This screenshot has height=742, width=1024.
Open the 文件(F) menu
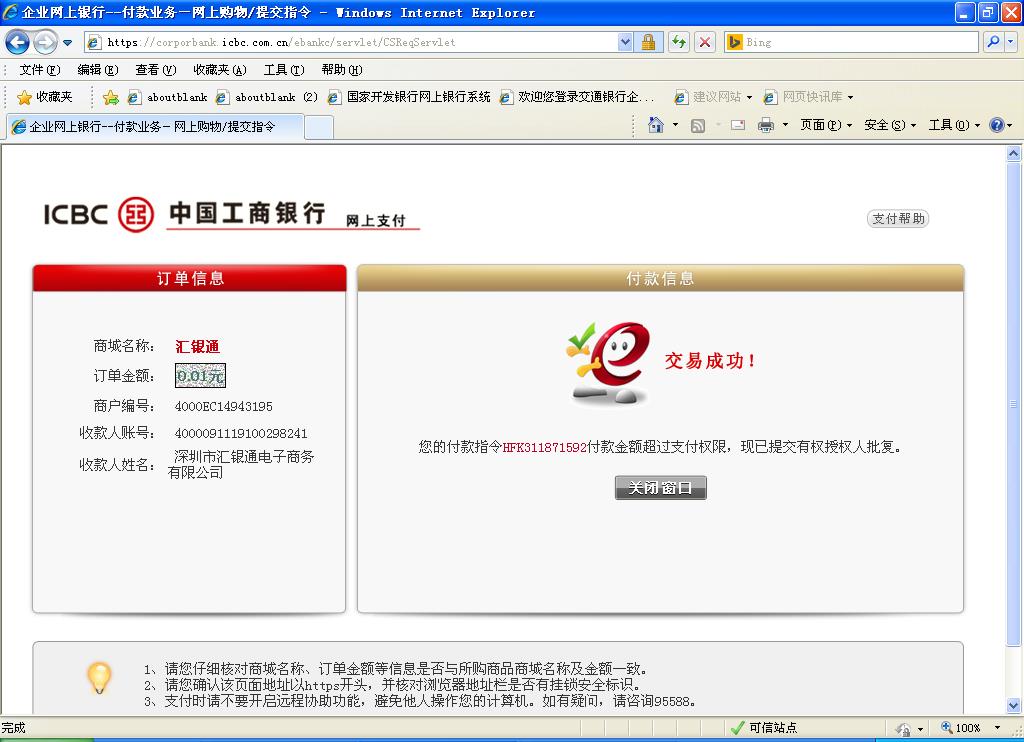40,70
